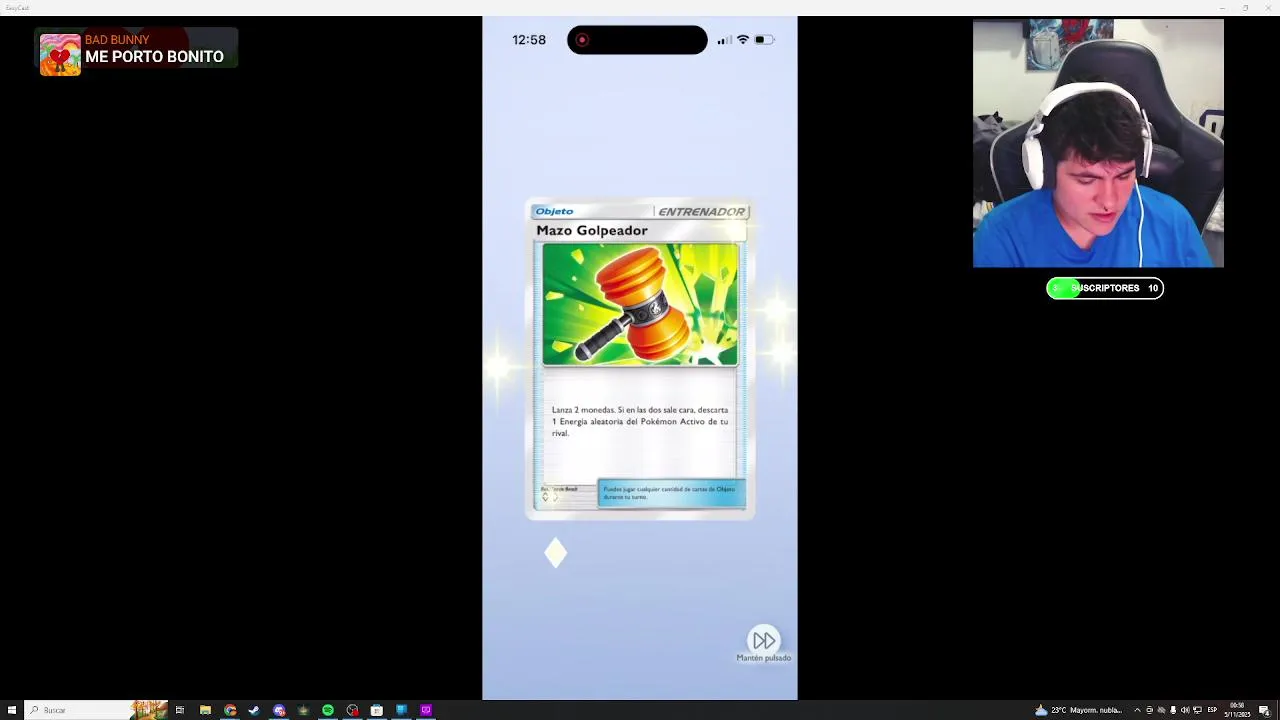Open Google Chrome from the taskbar
The width and height of the screenshot is (1280, 720).
click(230, 710)
